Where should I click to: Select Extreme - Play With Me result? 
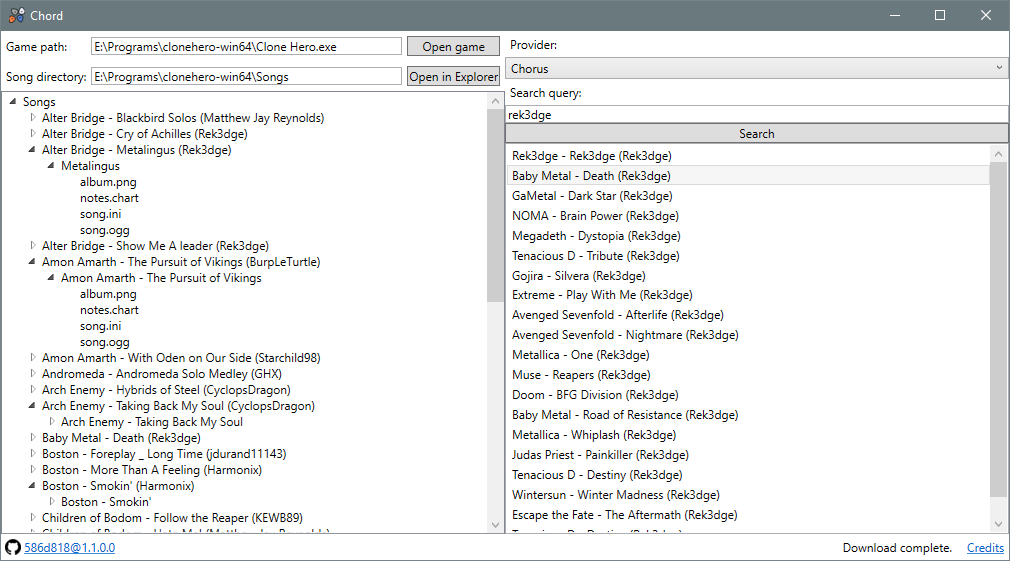tap(748, 295)
